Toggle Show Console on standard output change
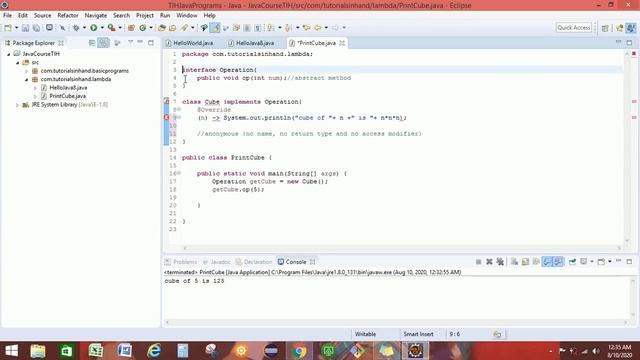Viewport: 640px width, 360px height. pyautogui.click(x=547, y=262)
